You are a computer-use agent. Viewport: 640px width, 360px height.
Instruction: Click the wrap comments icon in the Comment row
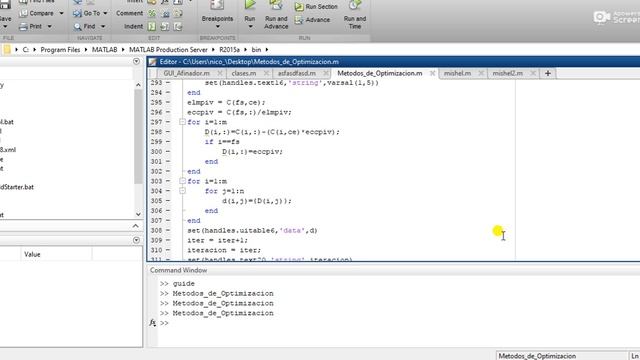pos(178,13)
